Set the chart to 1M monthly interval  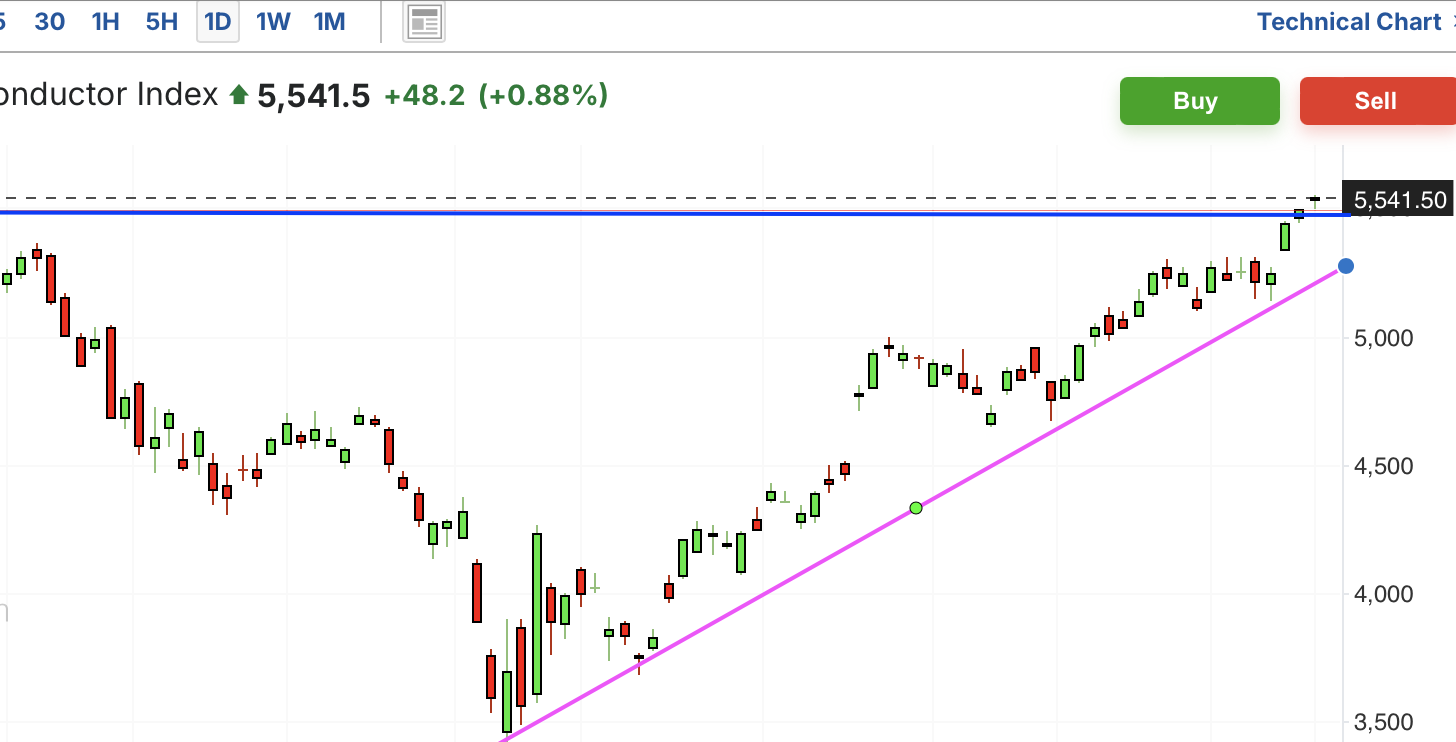329,22
